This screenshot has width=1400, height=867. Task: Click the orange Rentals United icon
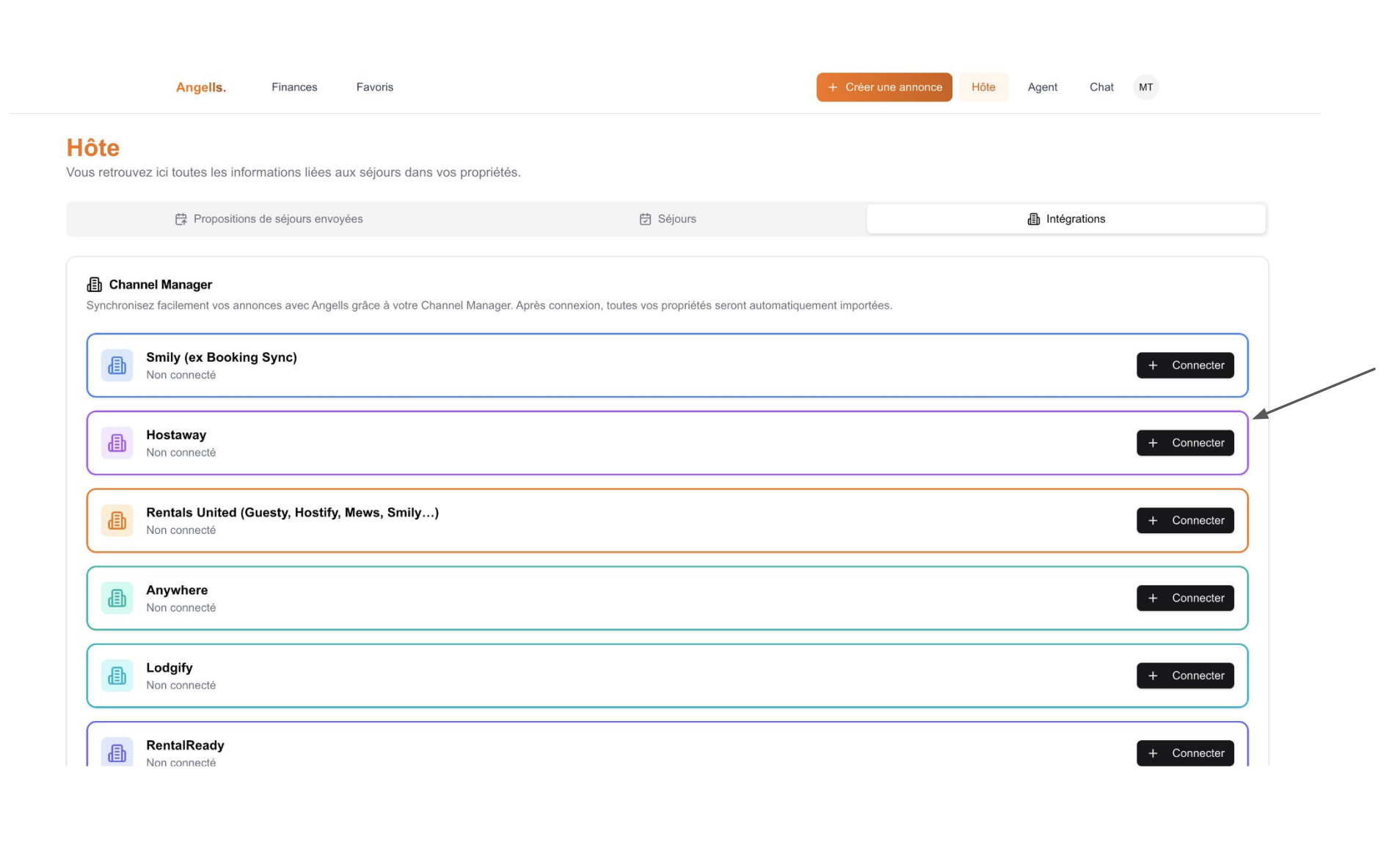117,521
